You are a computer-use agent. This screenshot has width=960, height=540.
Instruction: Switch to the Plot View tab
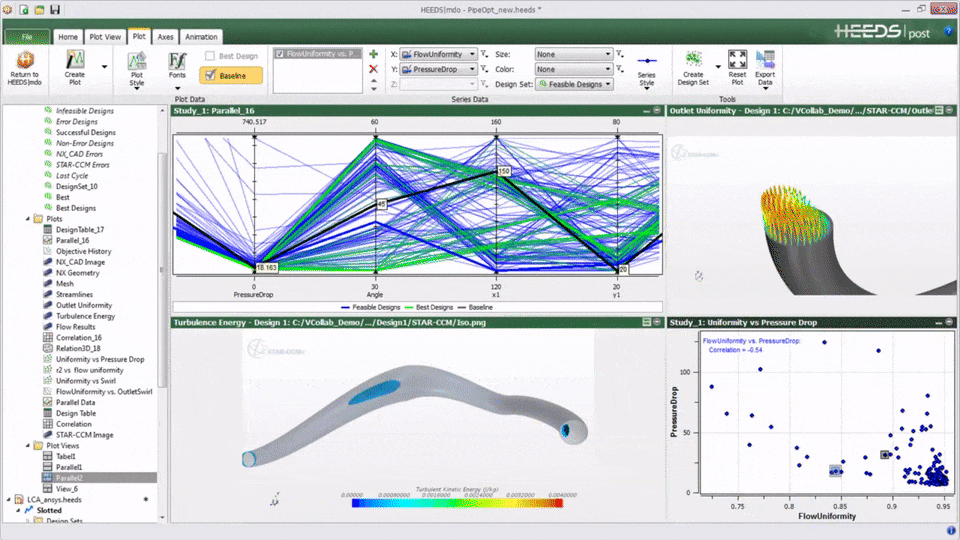(105, 37)
